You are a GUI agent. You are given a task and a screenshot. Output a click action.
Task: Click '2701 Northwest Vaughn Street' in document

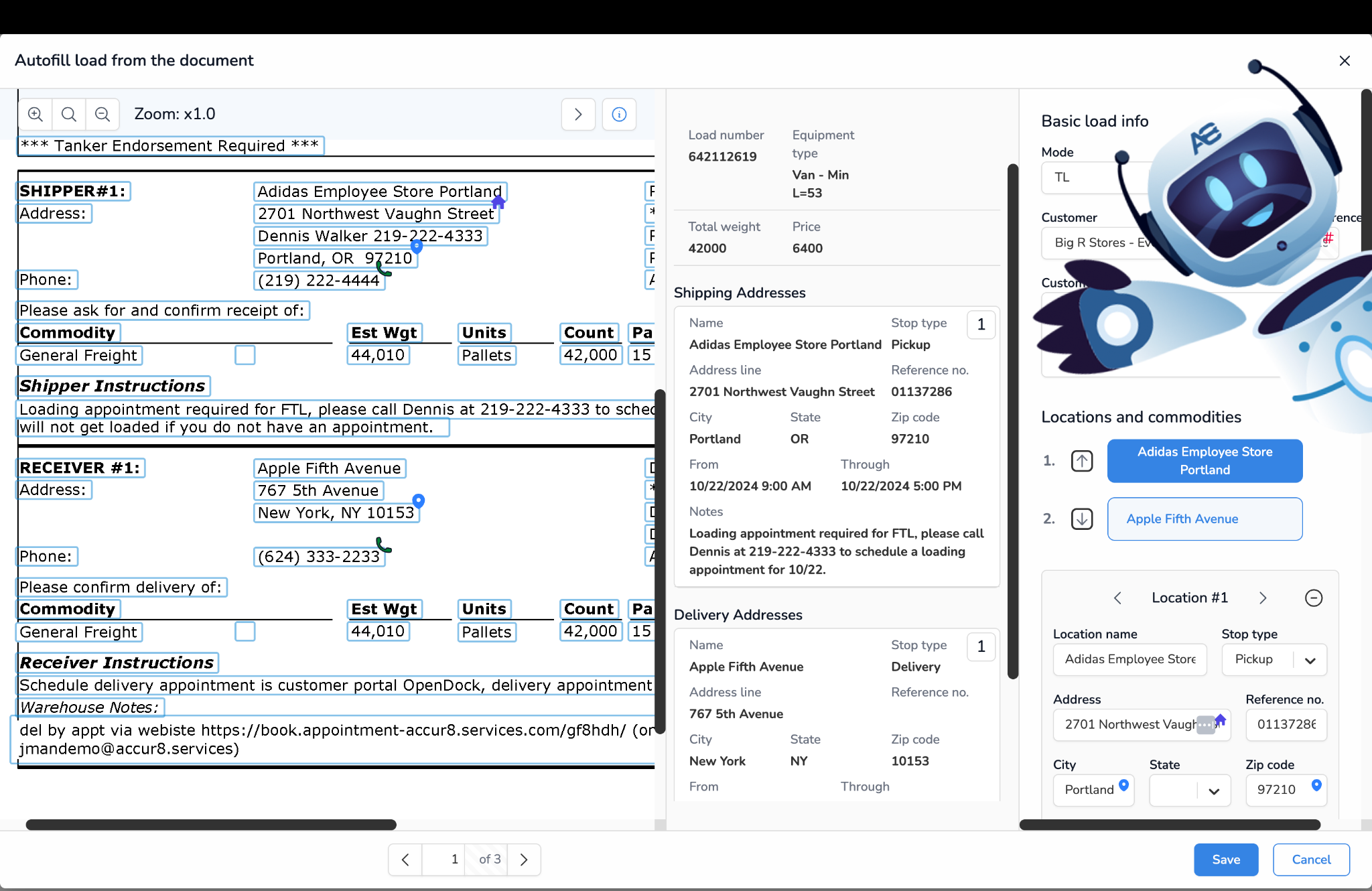pos(376,214)
